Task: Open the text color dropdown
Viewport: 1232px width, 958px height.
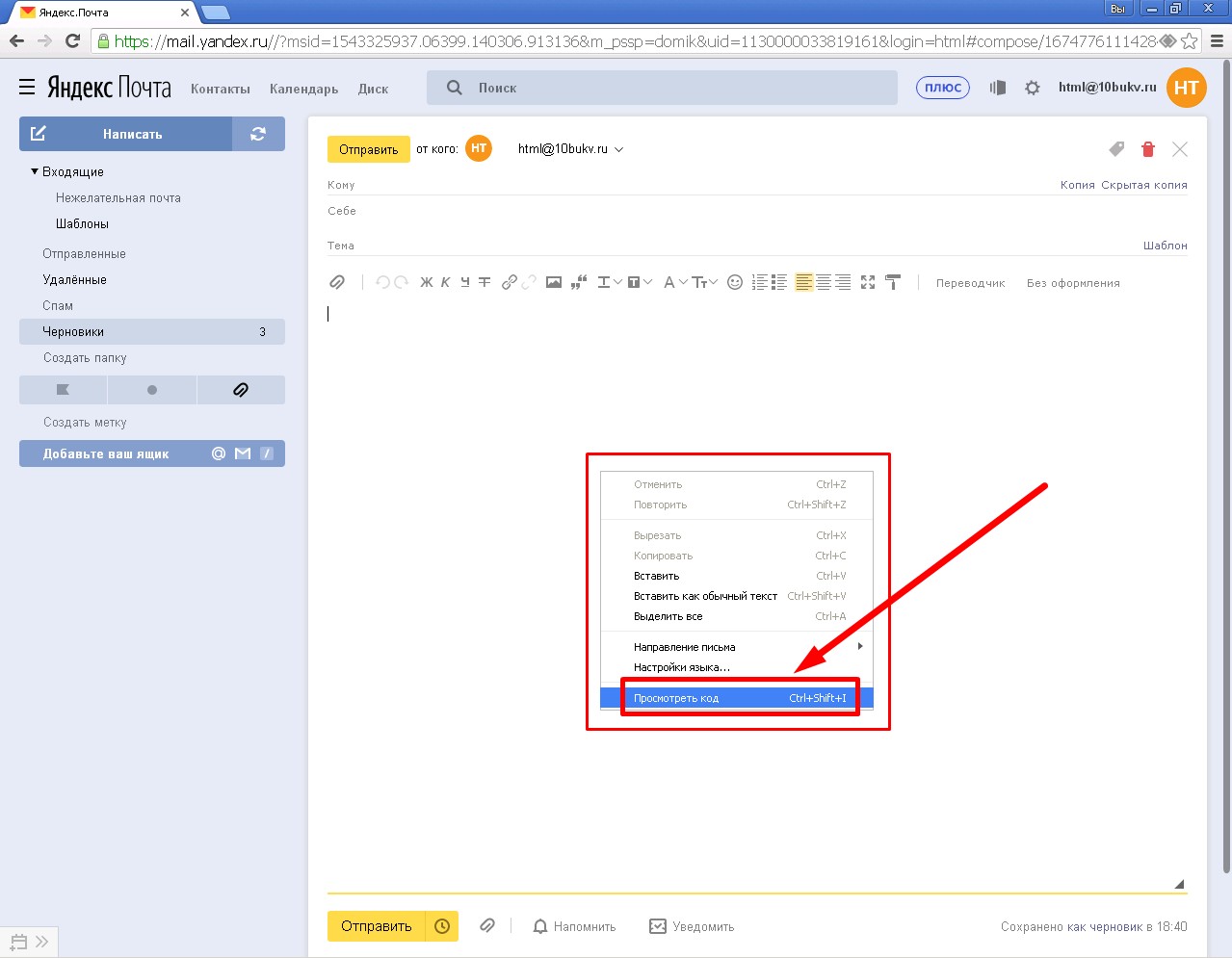Action: pyautogui.click(x=610, y=282)
